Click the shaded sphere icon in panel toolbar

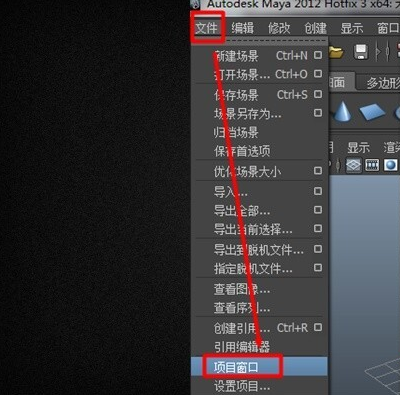[390, 165]
